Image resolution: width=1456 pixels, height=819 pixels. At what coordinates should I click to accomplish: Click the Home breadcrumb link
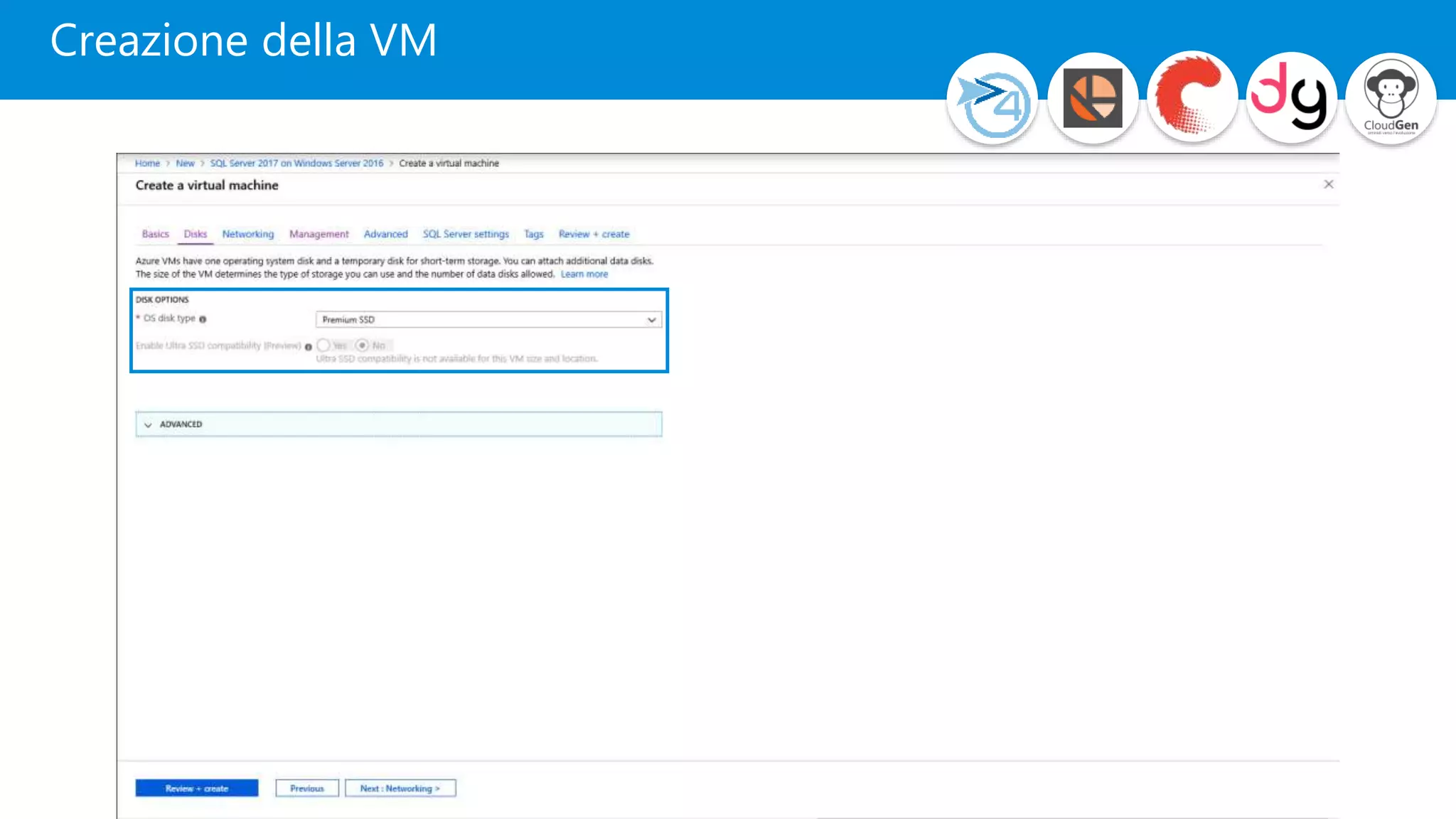point(147,164)
